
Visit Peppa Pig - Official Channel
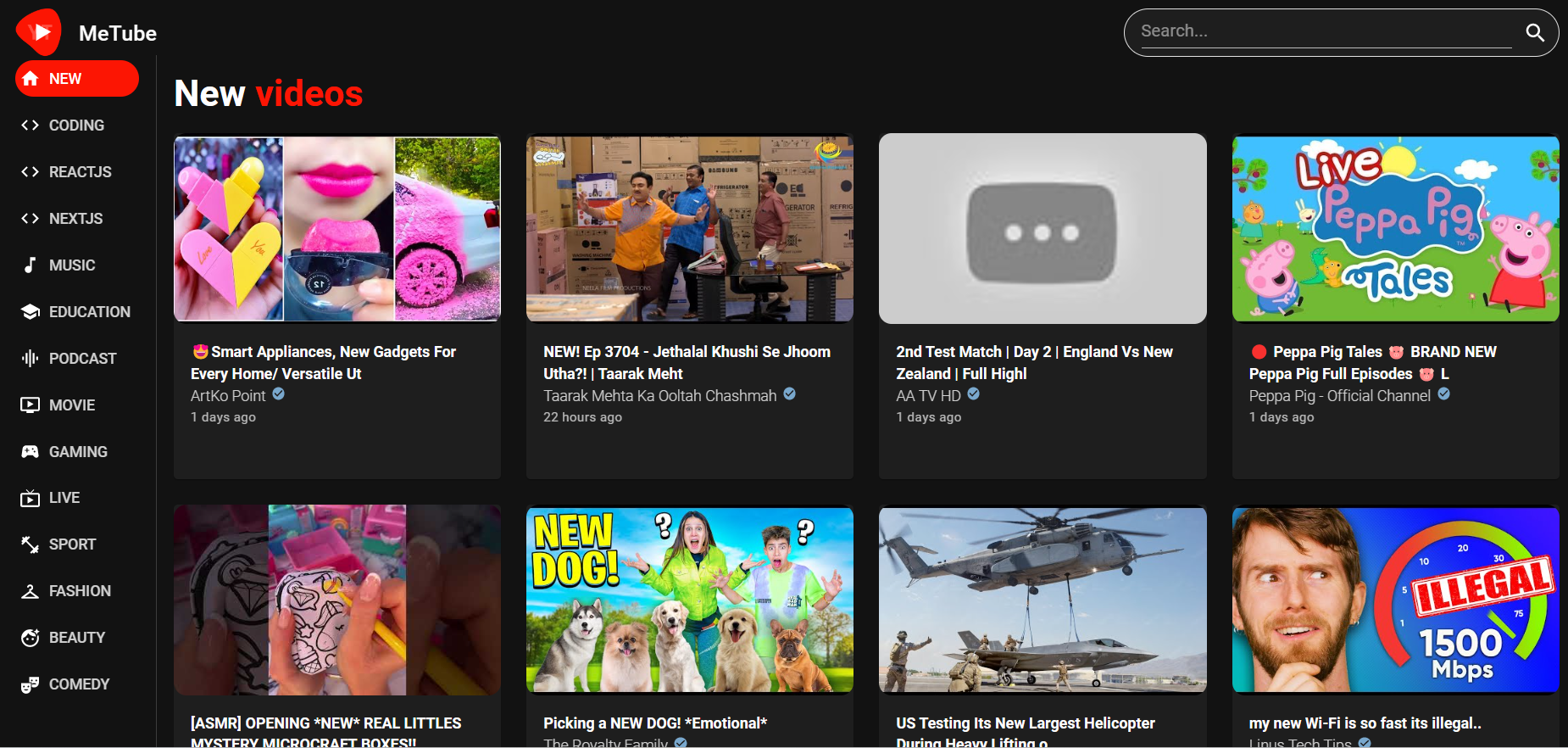point(1339,396)
